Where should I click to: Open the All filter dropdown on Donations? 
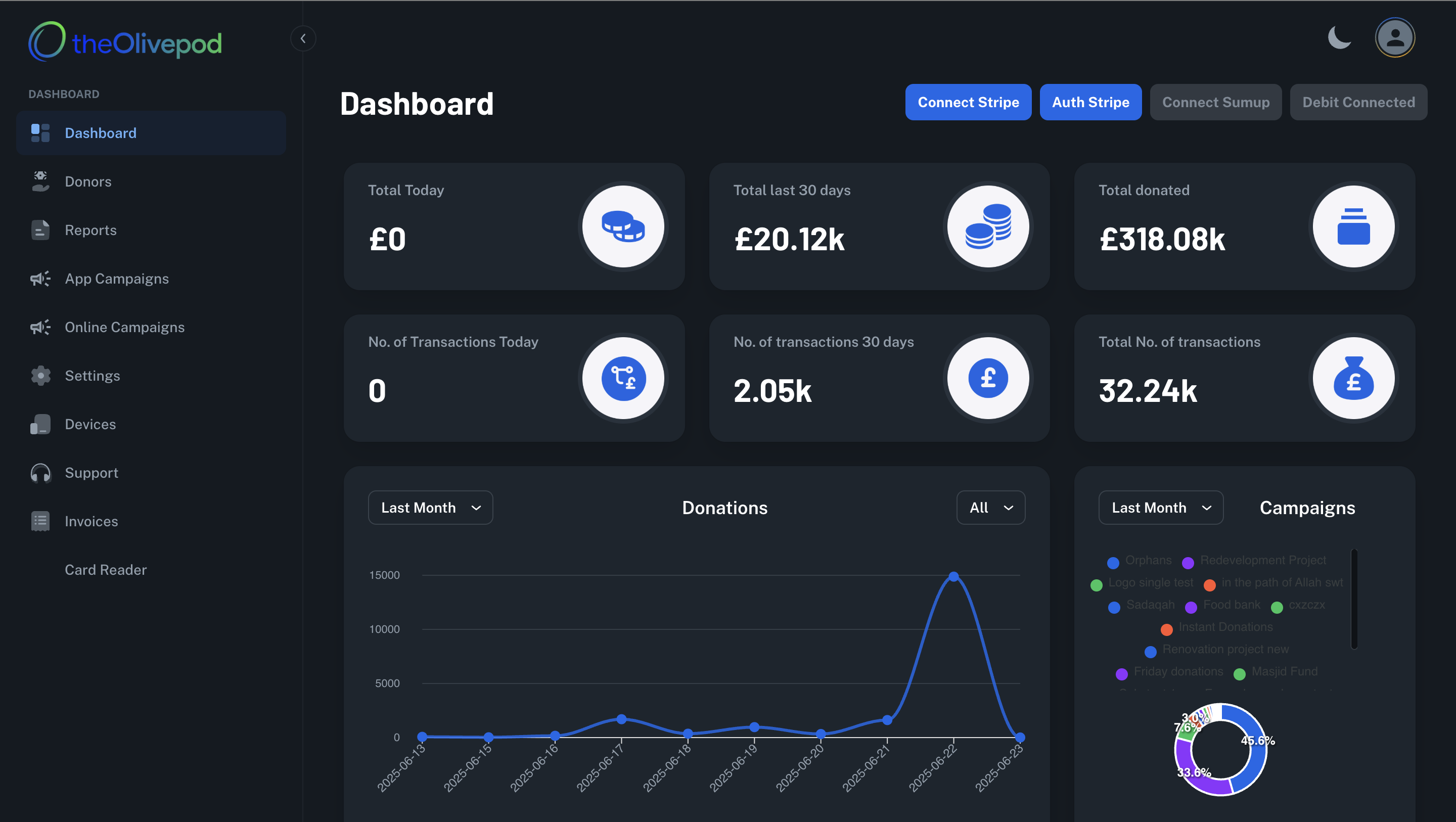[x=991, y=508]
